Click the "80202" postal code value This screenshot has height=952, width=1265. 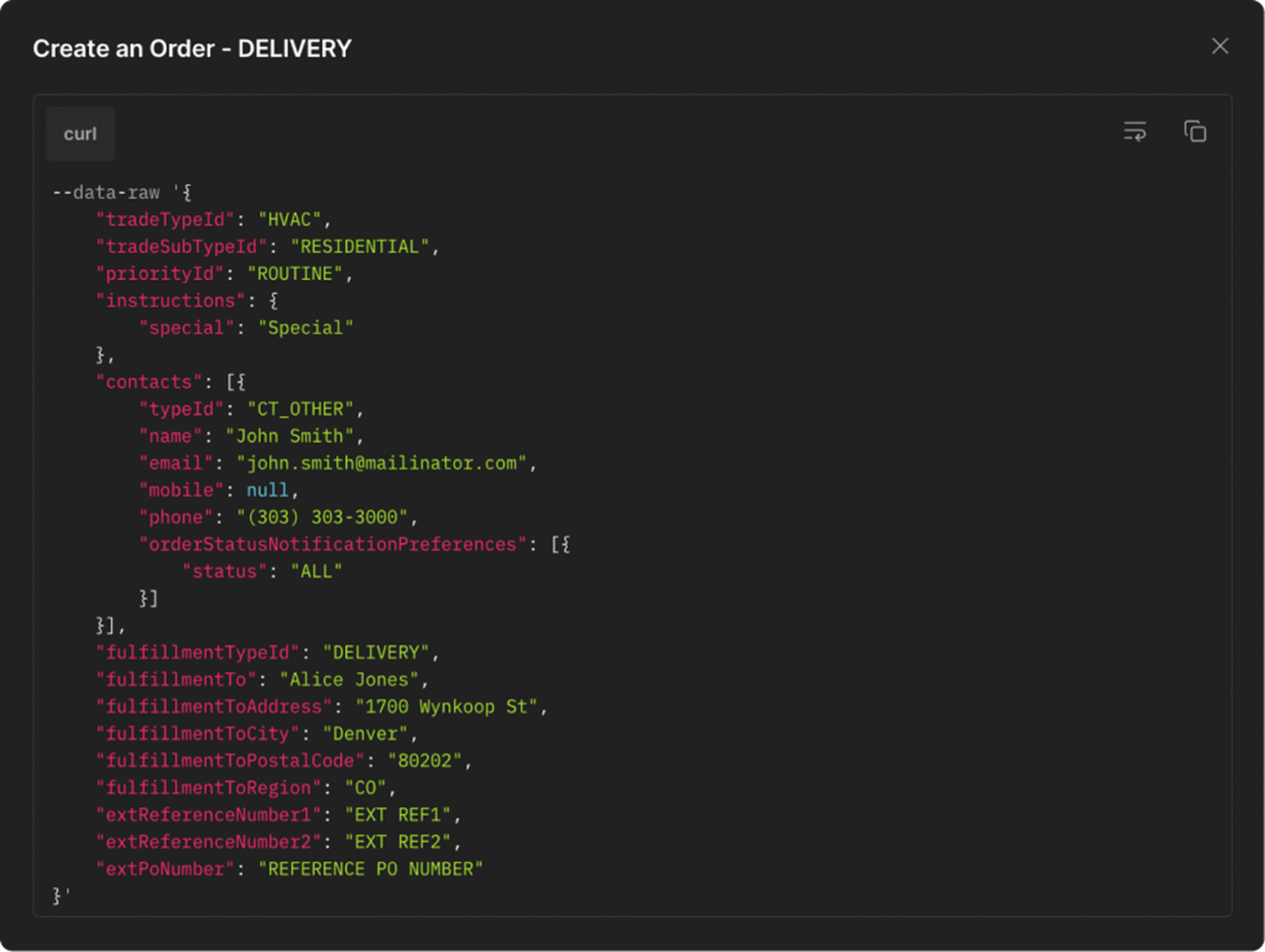424,761
